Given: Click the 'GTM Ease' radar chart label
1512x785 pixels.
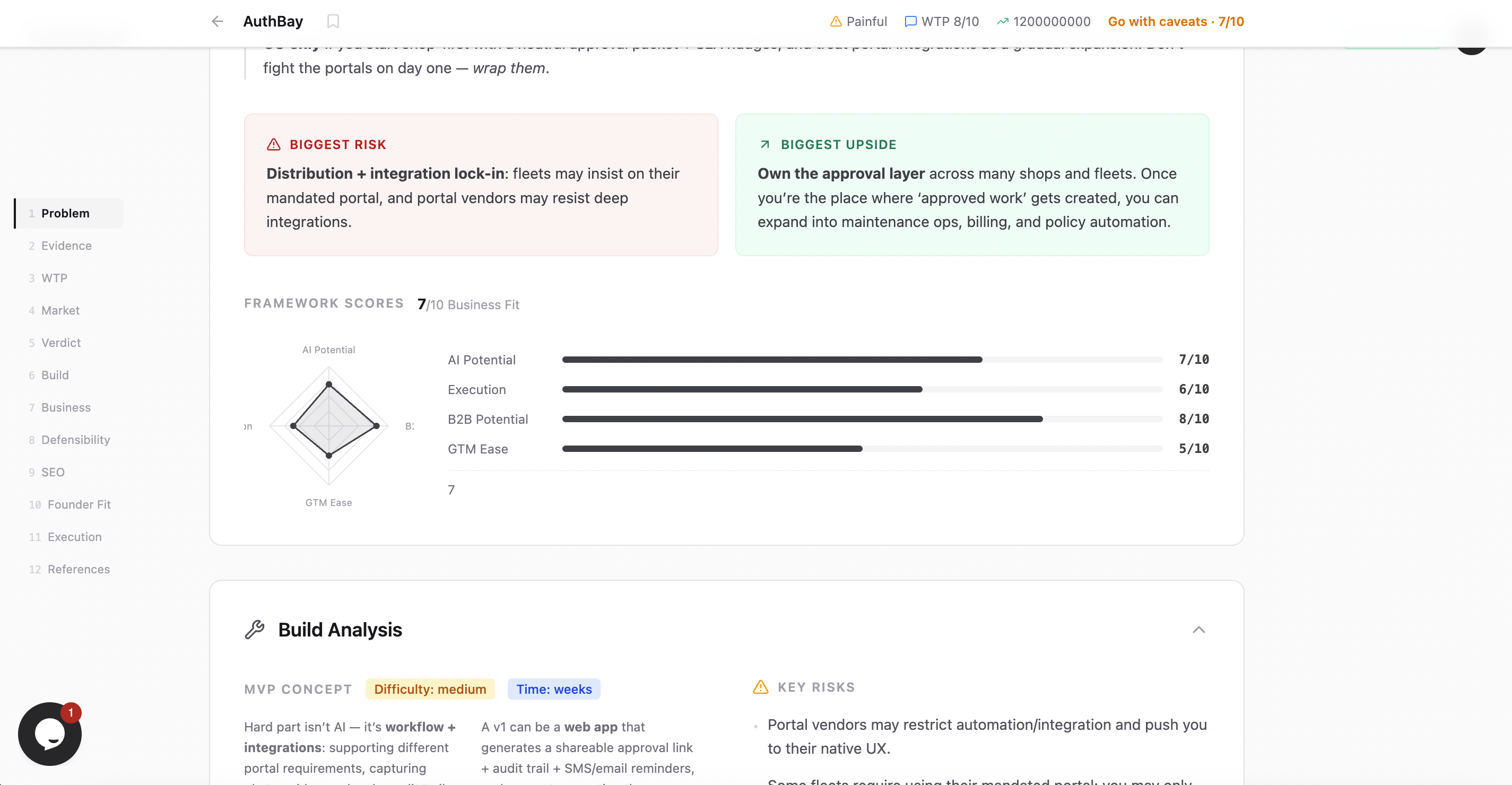Looking at the screenshot, I should click(x=329, y=502).
